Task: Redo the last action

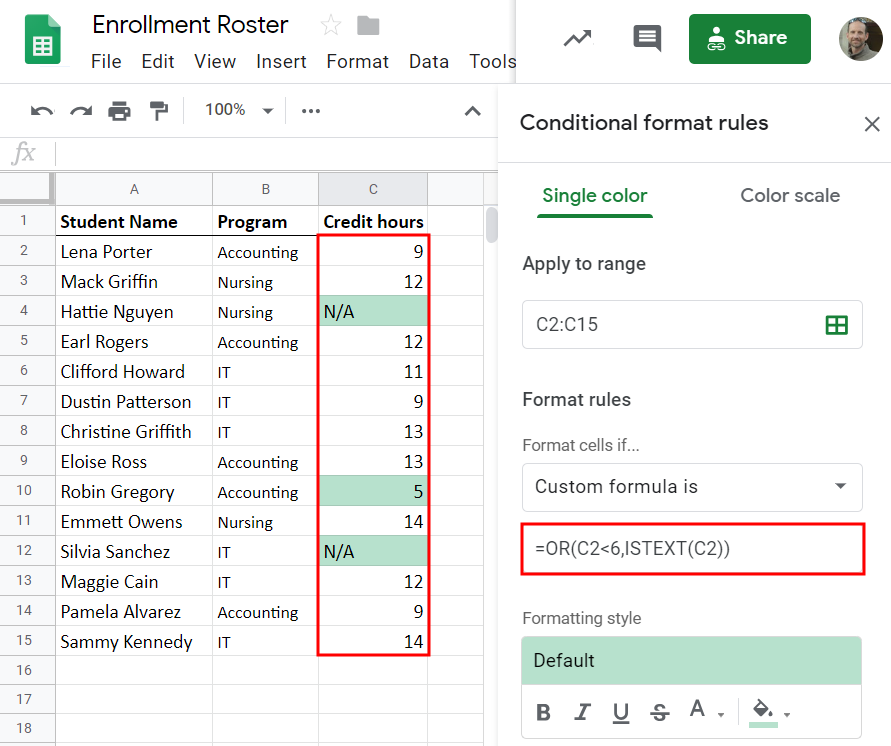Action: click(x=81, y=111)
